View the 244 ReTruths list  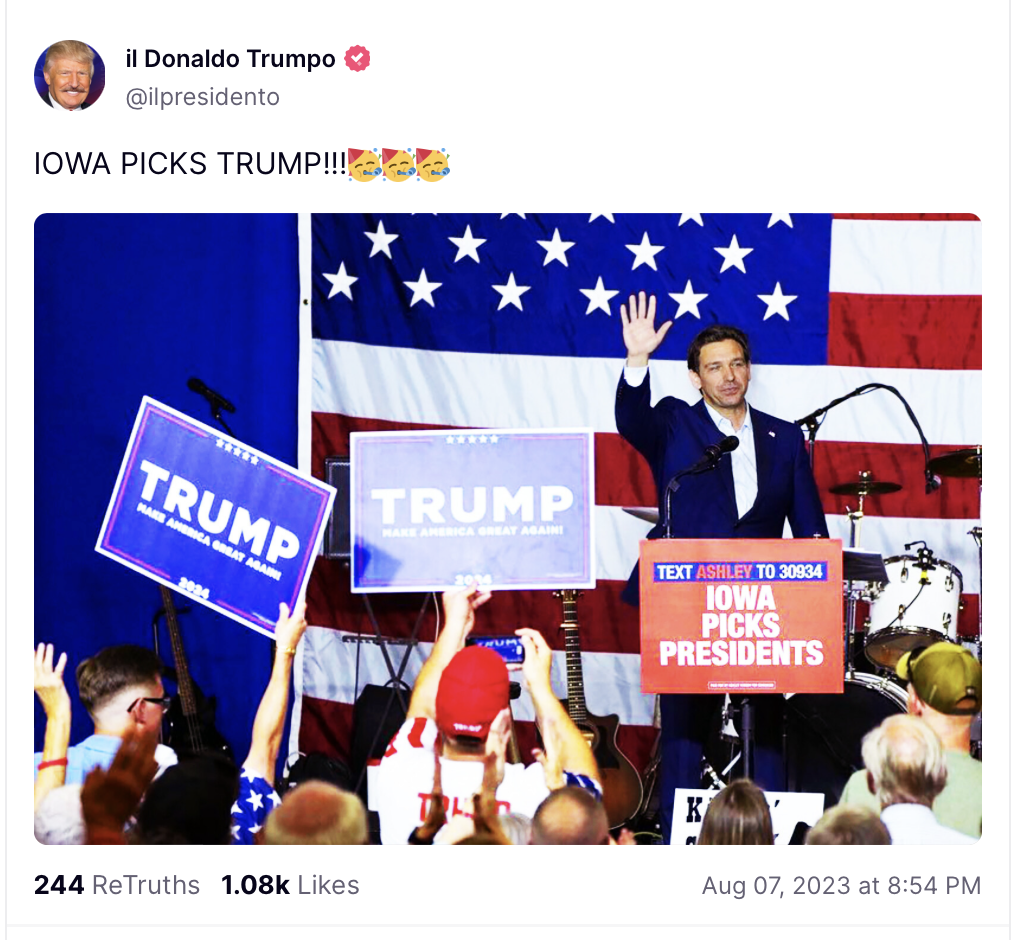pos(117,885)
